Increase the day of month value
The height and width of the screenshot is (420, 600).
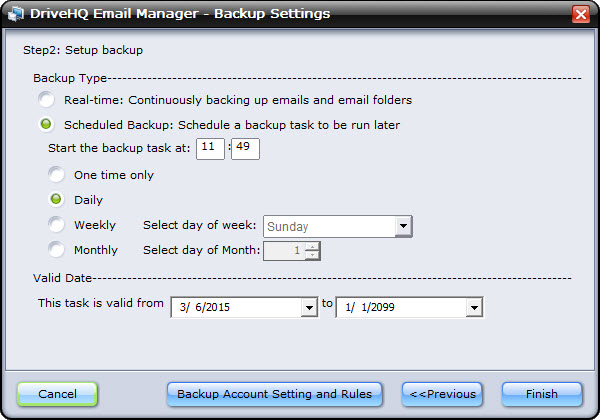tap(313, 246)
